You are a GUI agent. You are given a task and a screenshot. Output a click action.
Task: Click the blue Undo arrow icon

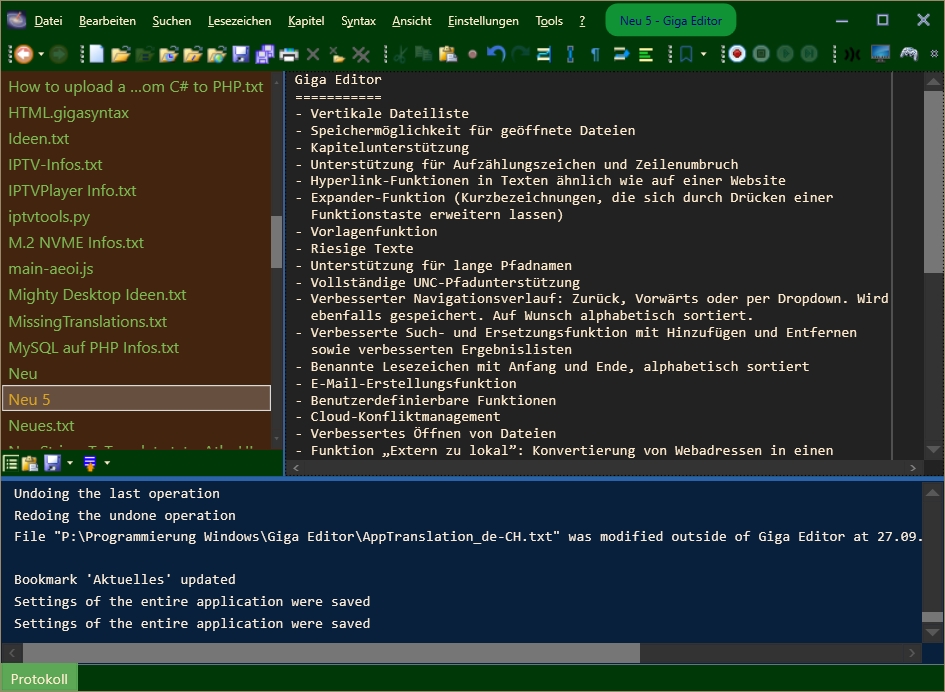[496, 54]
